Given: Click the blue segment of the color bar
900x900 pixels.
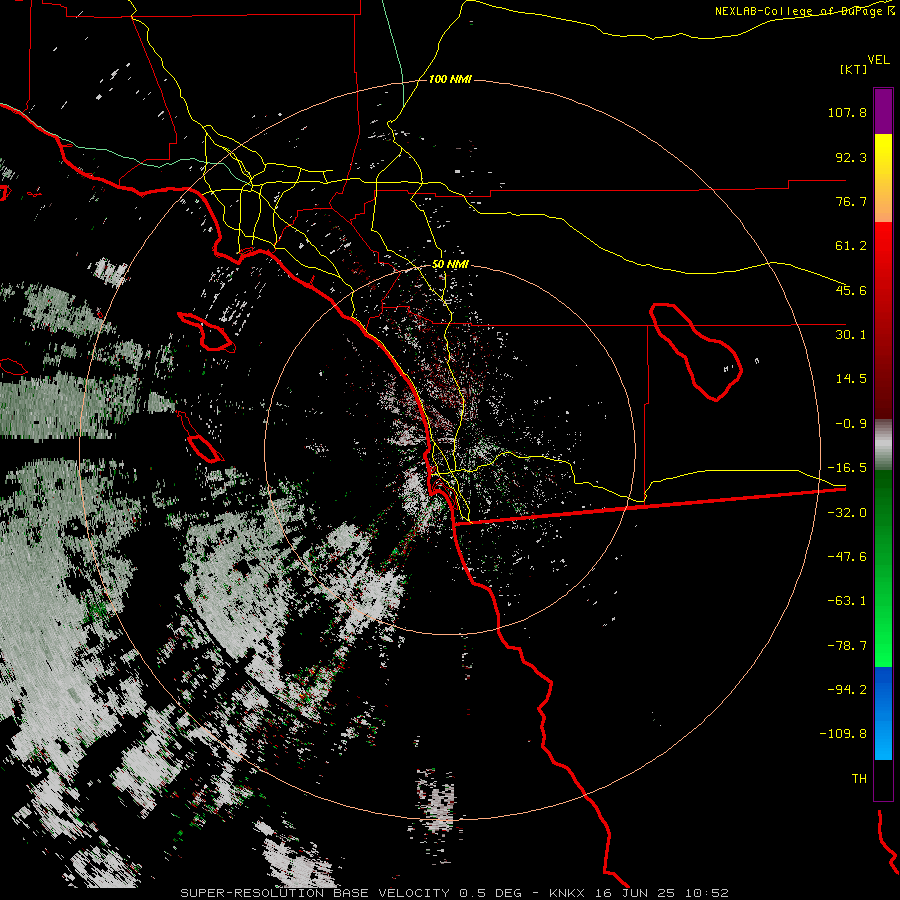Looking at the screenshot, I should tap(883, 713).
